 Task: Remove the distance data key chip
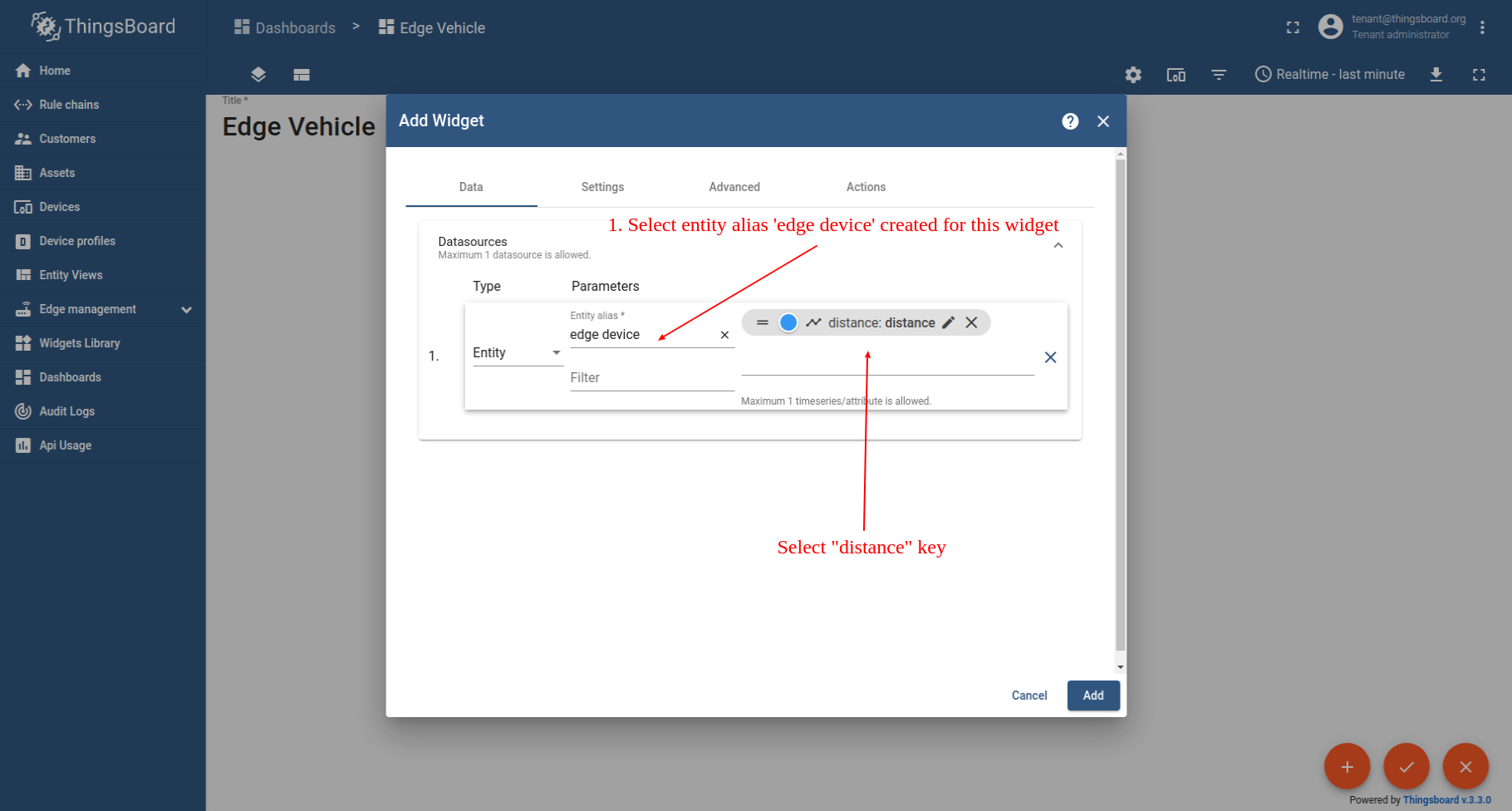(971, 322)
